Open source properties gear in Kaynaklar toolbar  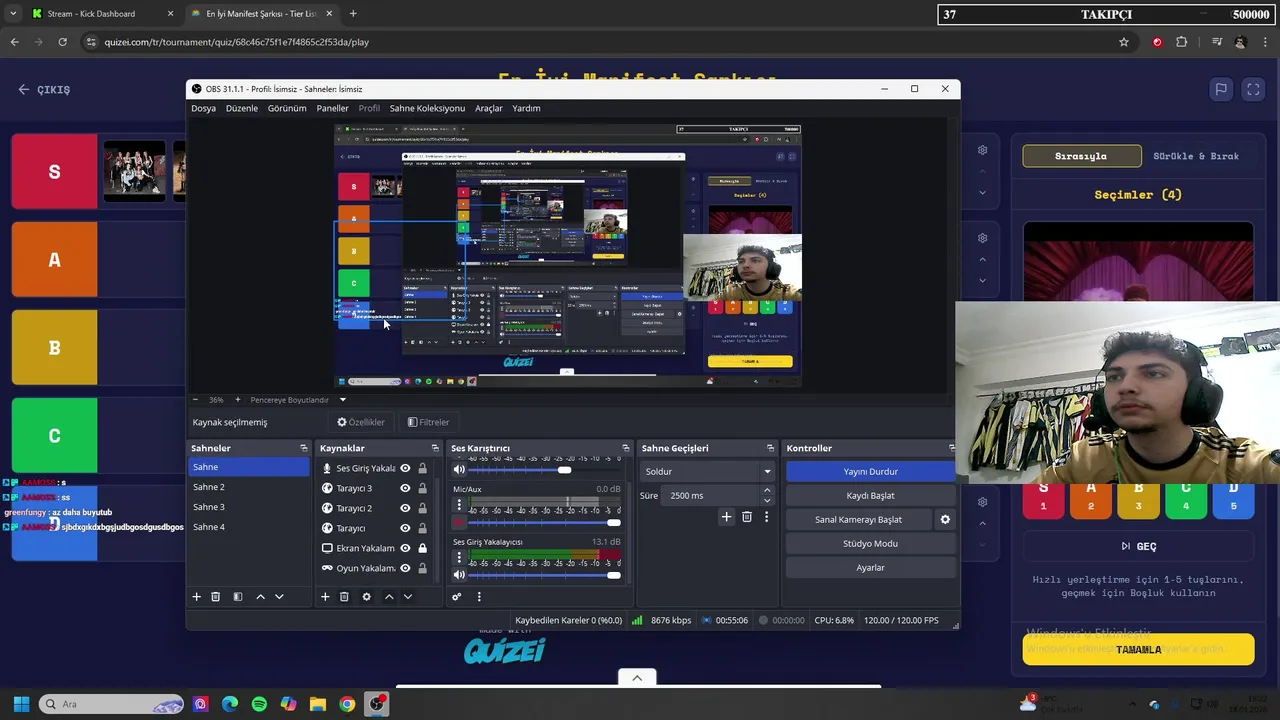tap(366, 597)
